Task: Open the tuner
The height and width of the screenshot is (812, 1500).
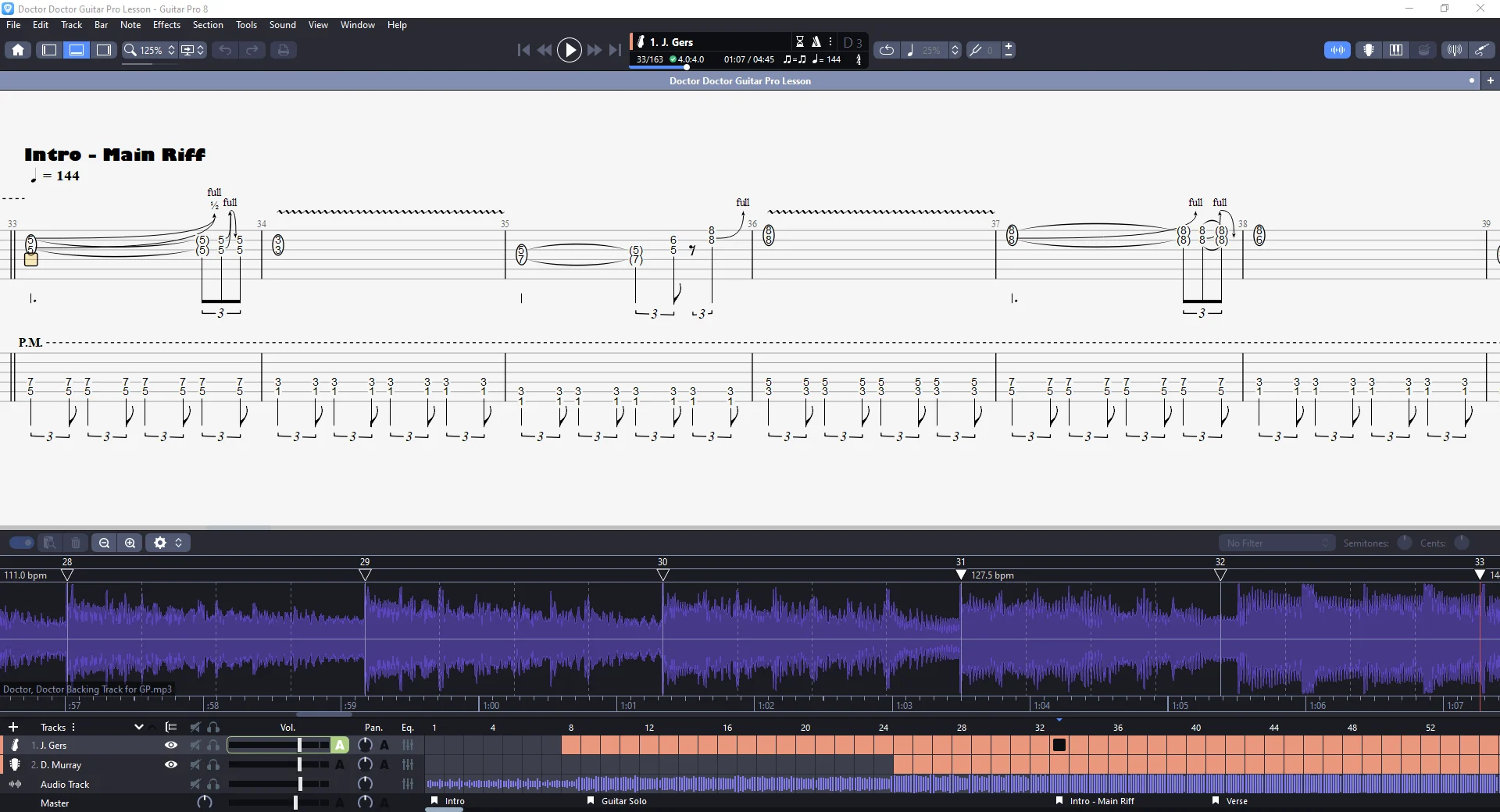Action: coord(1455,50)
